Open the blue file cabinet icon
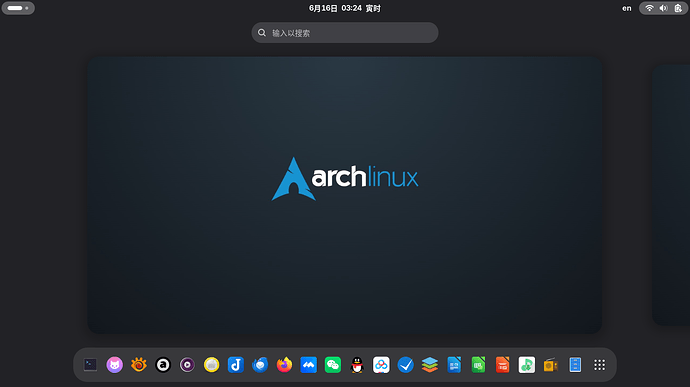Screen dimensions: 690x387 [x=575, y=365]
